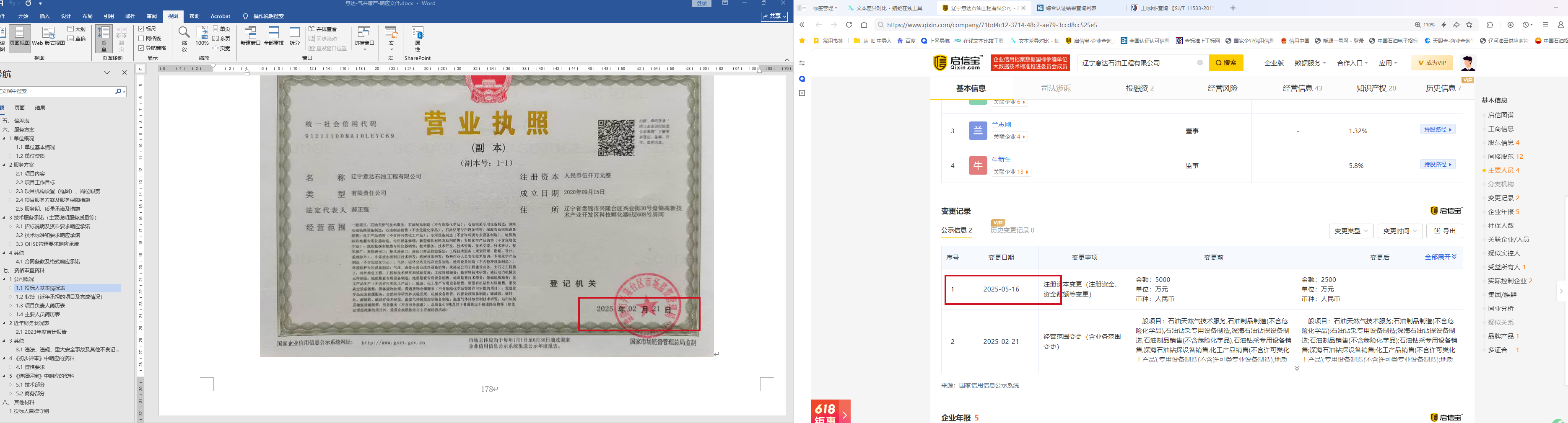The image size is (1568, 423).
Task: Click the Qixin user avatar
Action: (1467, 62)
